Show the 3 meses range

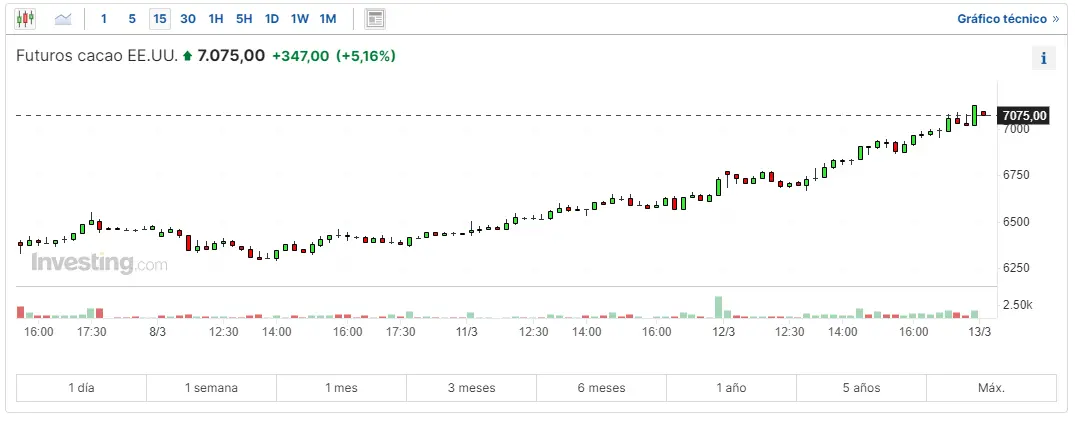point(471,388)
